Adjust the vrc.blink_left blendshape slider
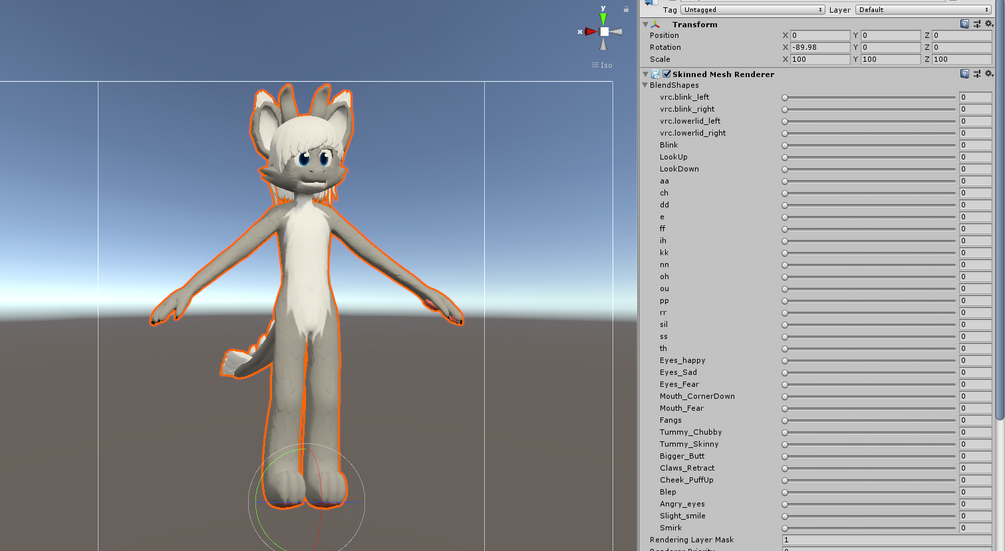The height and width of the screenshot is (551, 1005). pos(868,97)
